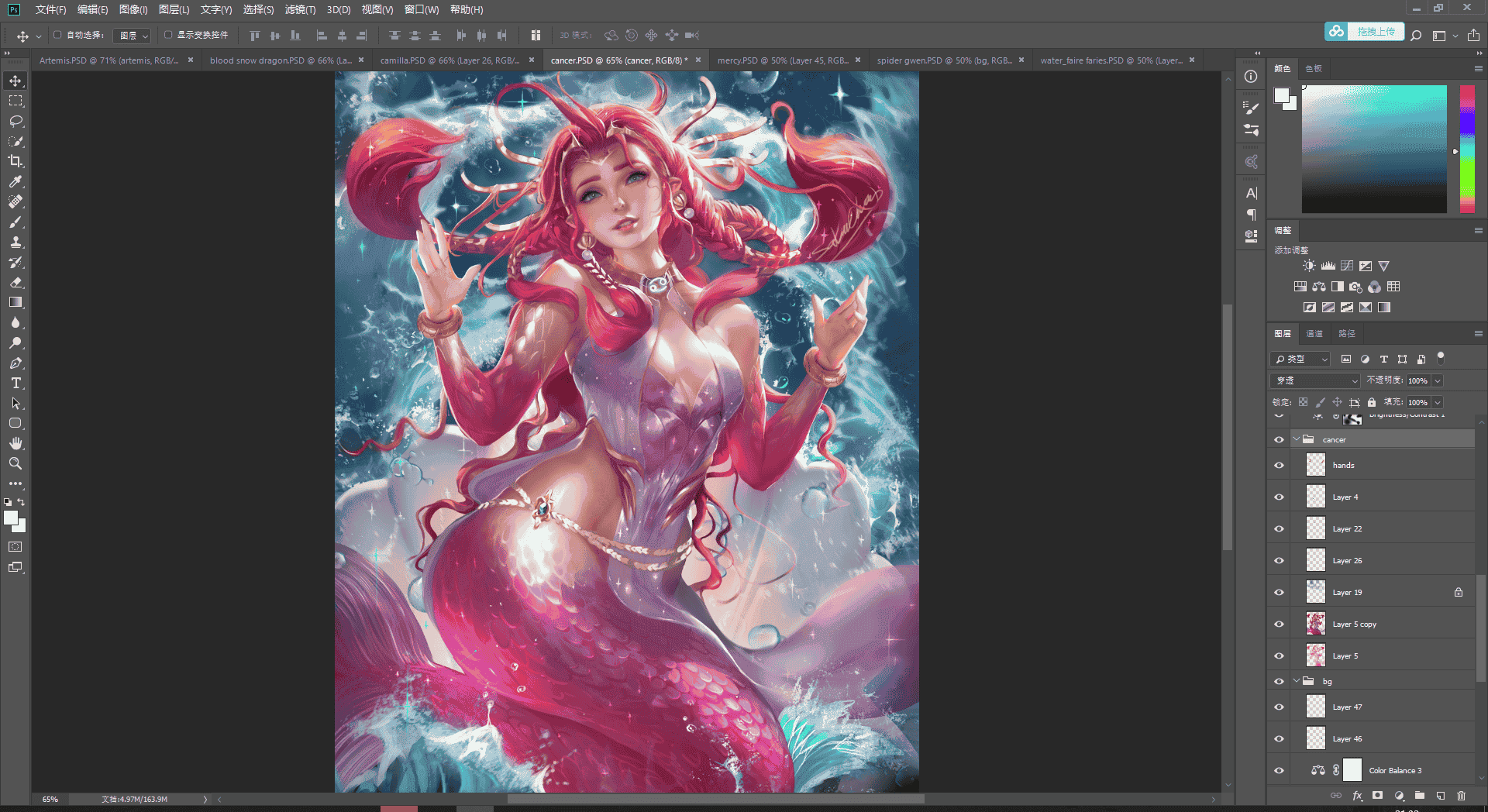Click the color picker gradient field
The image size is (1488, 812).
pos(1374,149)
